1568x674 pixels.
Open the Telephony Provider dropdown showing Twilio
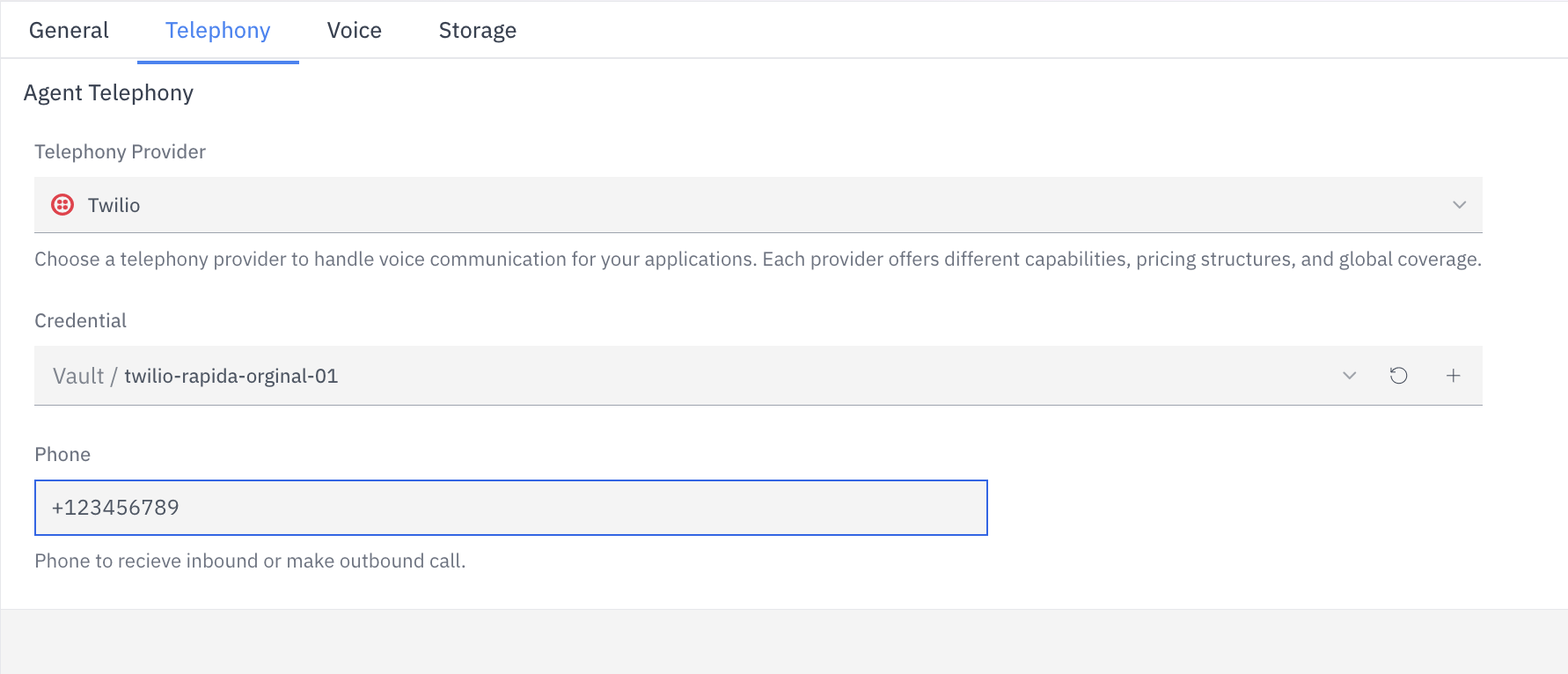758,205
